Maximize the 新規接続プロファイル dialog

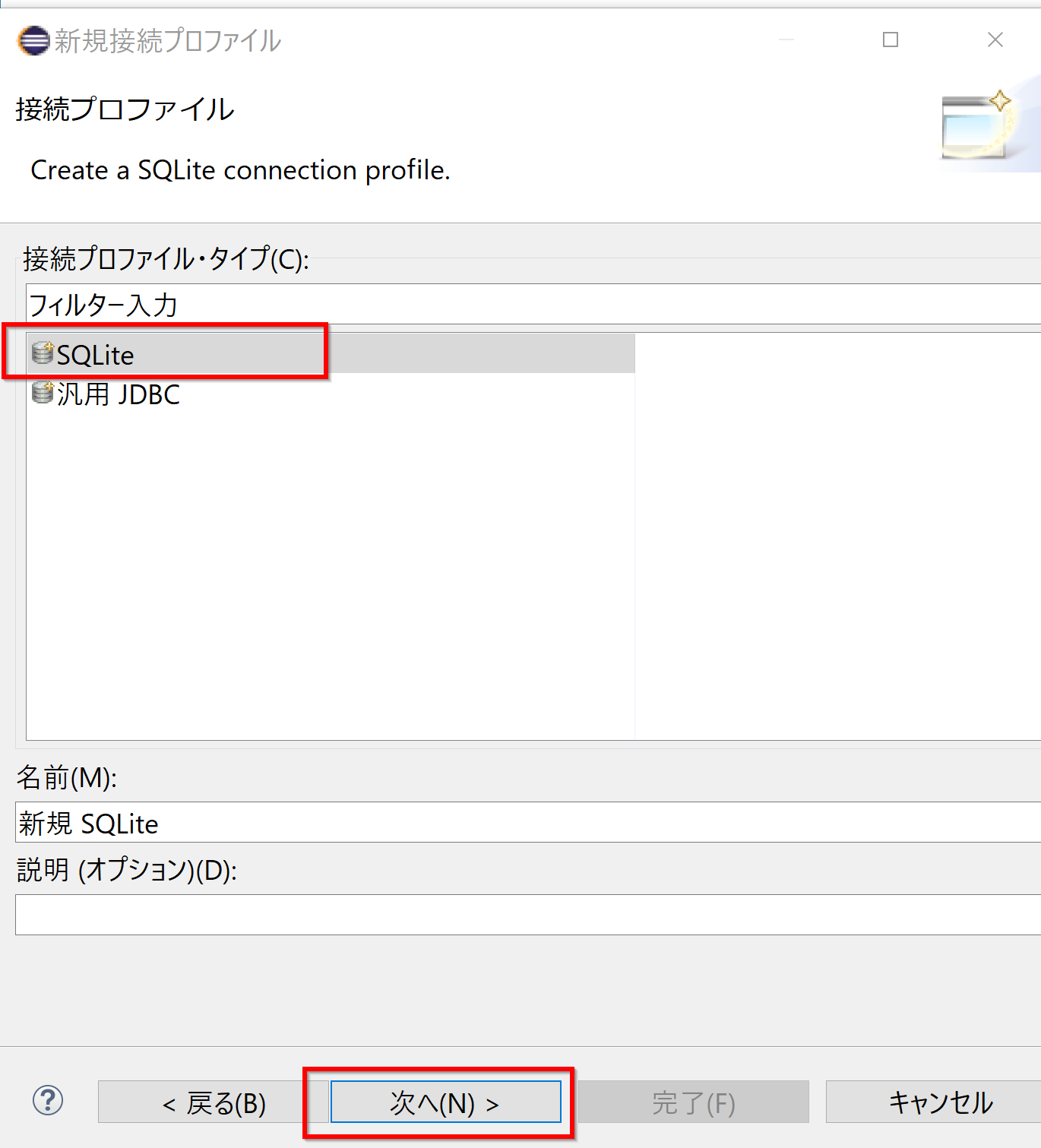pyautogui.click(x=891, y=40)
